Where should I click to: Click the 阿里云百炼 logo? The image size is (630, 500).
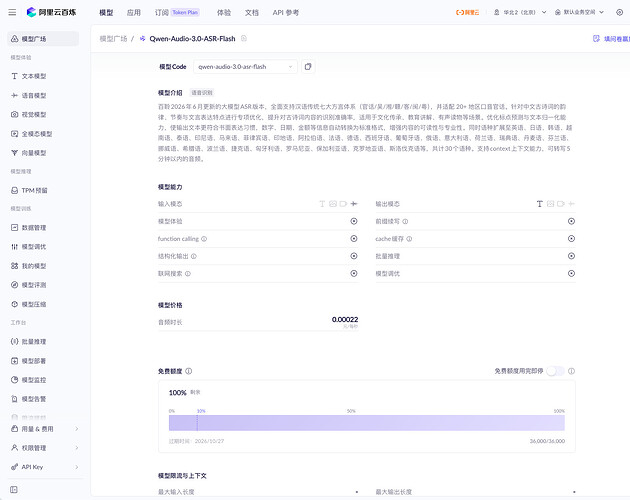pos(51,12)
